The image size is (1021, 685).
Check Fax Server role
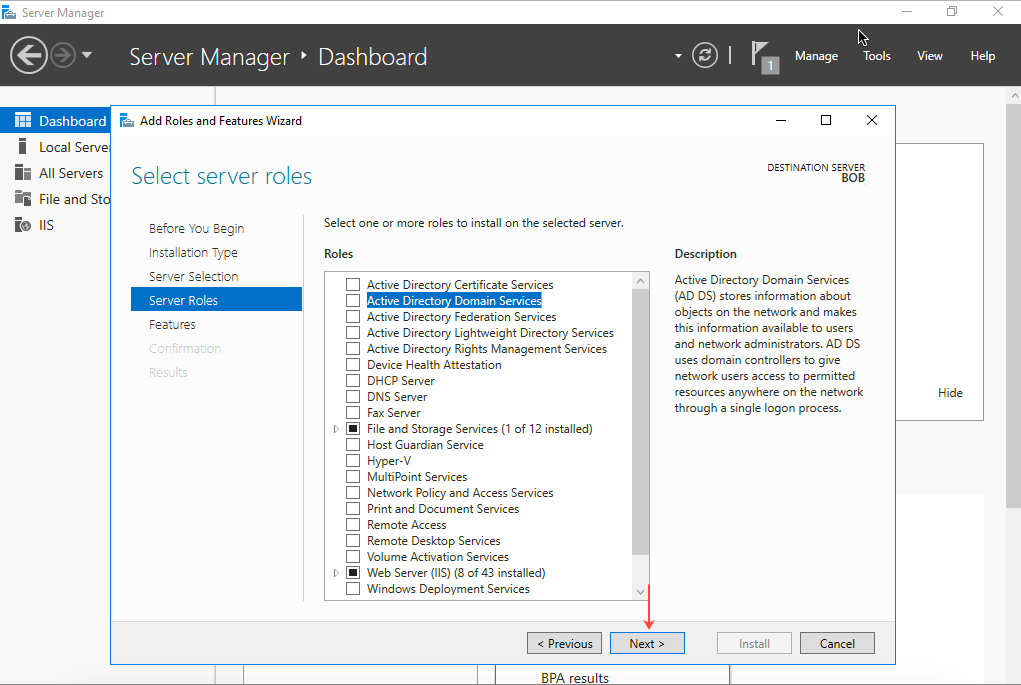pyautogui.click(x=353, y=413)
